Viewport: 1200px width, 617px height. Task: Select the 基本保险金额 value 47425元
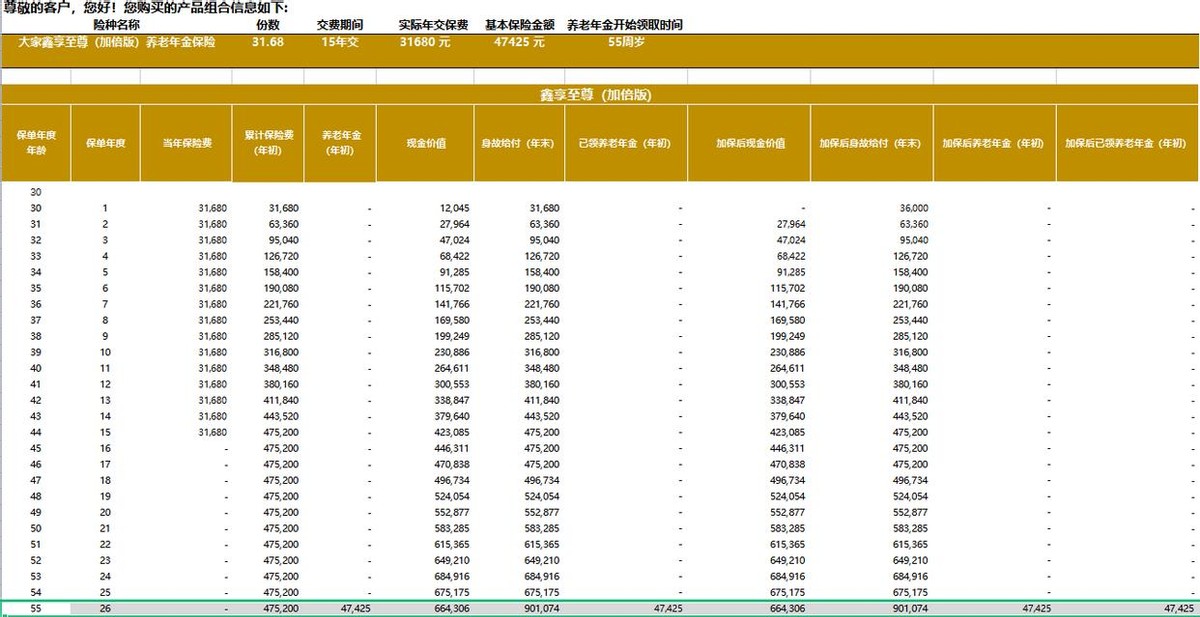coord(511,42)
